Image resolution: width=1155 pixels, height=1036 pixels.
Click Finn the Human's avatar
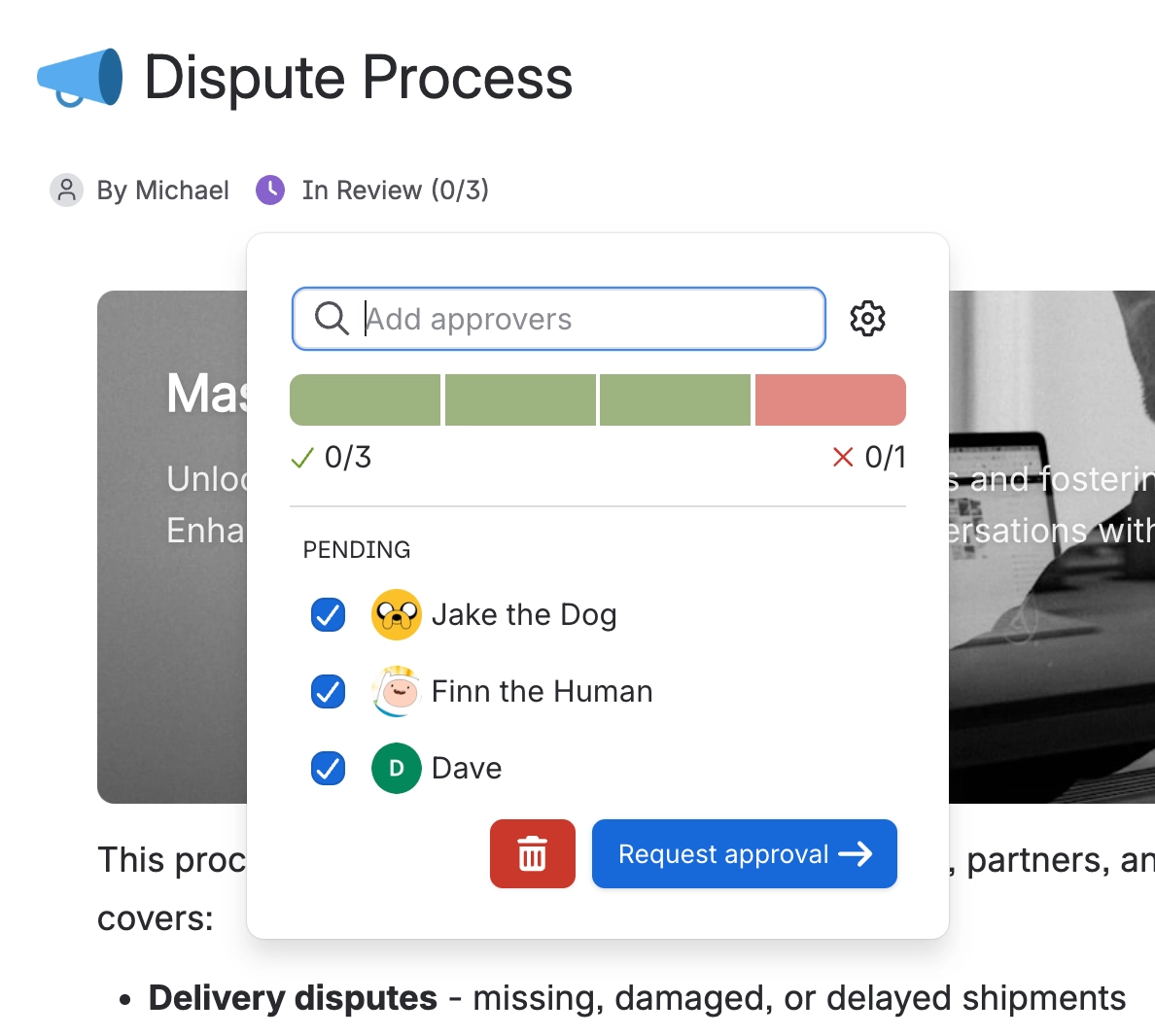pos(397,691)
